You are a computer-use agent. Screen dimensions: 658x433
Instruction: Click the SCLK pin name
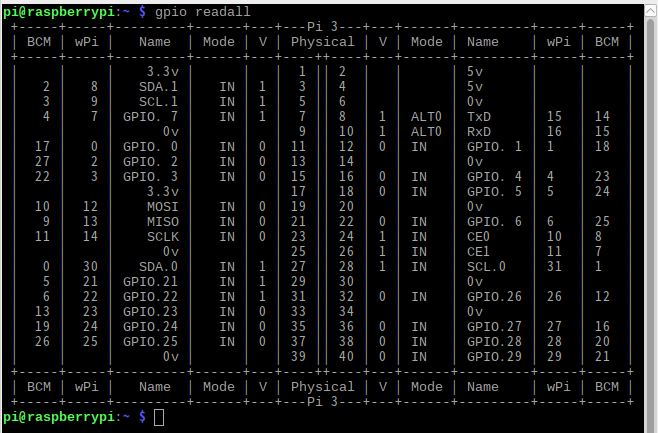(x=163, y=236)
